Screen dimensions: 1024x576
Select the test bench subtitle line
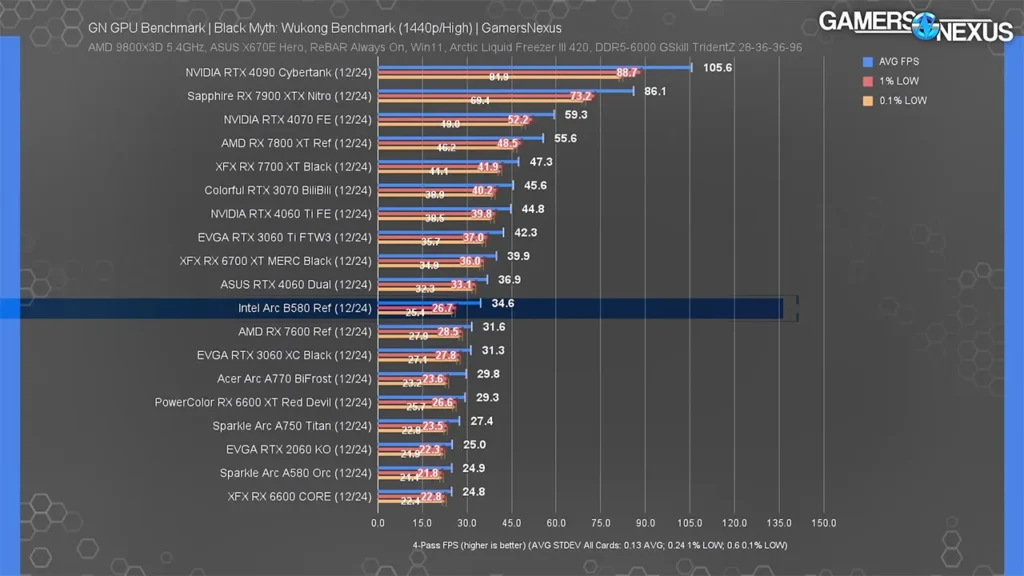tap(445, 47)
